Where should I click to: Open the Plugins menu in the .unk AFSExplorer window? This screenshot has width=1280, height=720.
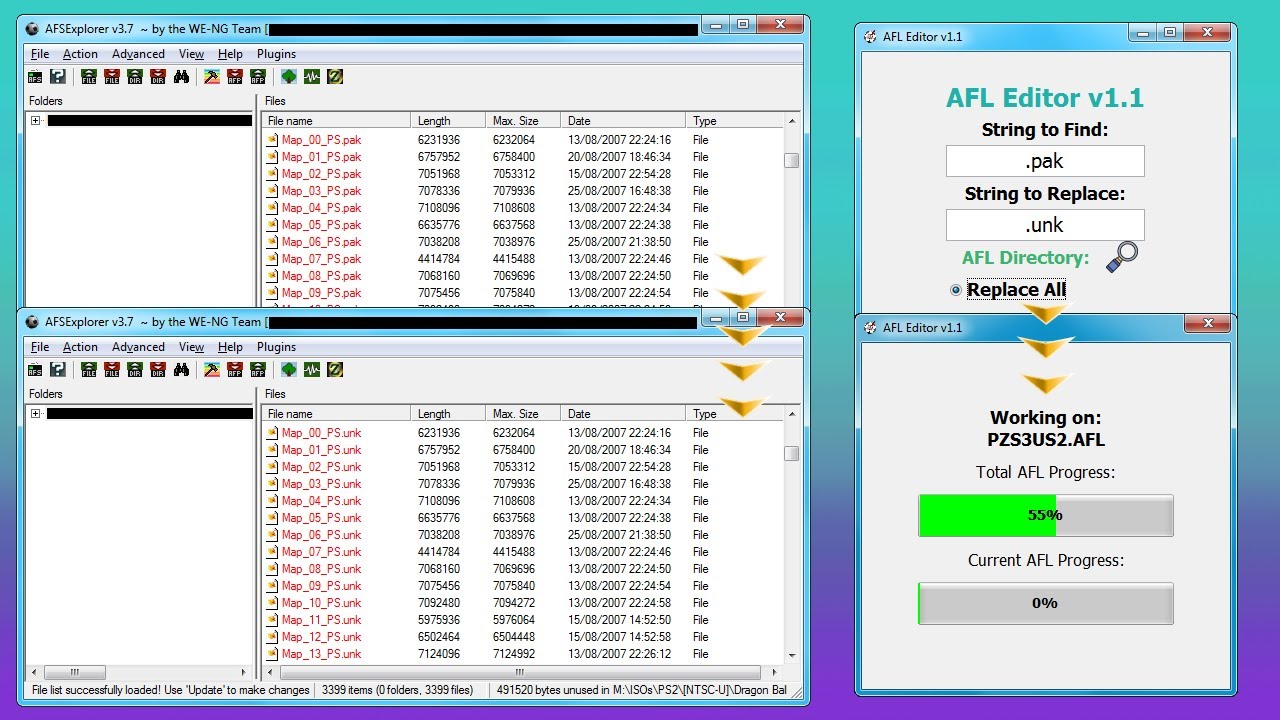tap(276, 347)
